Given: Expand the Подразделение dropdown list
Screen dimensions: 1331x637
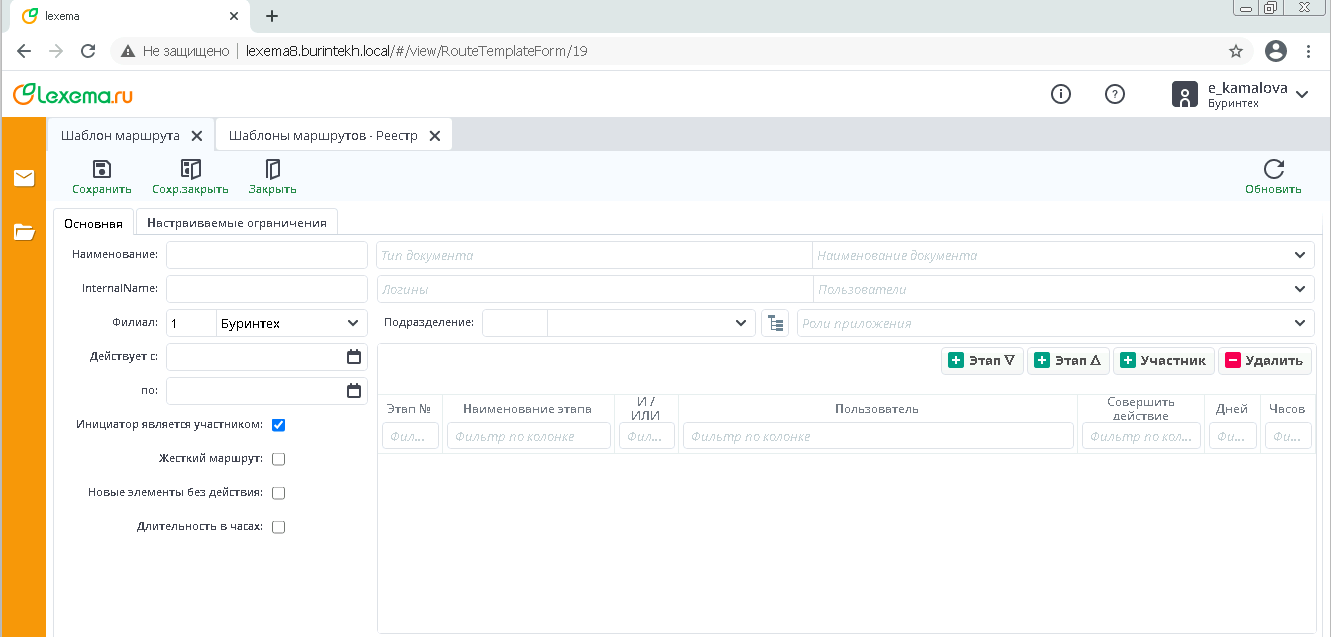Looking at the screenshot, I should (740, 323).
